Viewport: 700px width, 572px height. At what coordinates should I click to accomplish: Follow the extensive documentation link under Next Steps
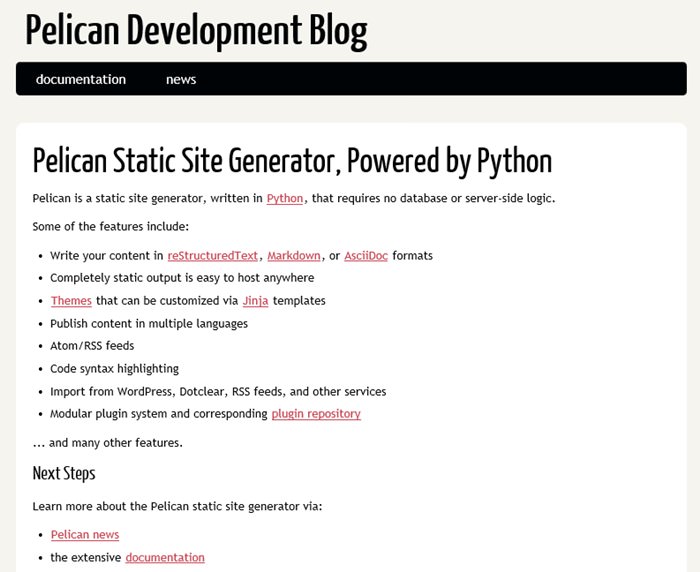[165, 557]
